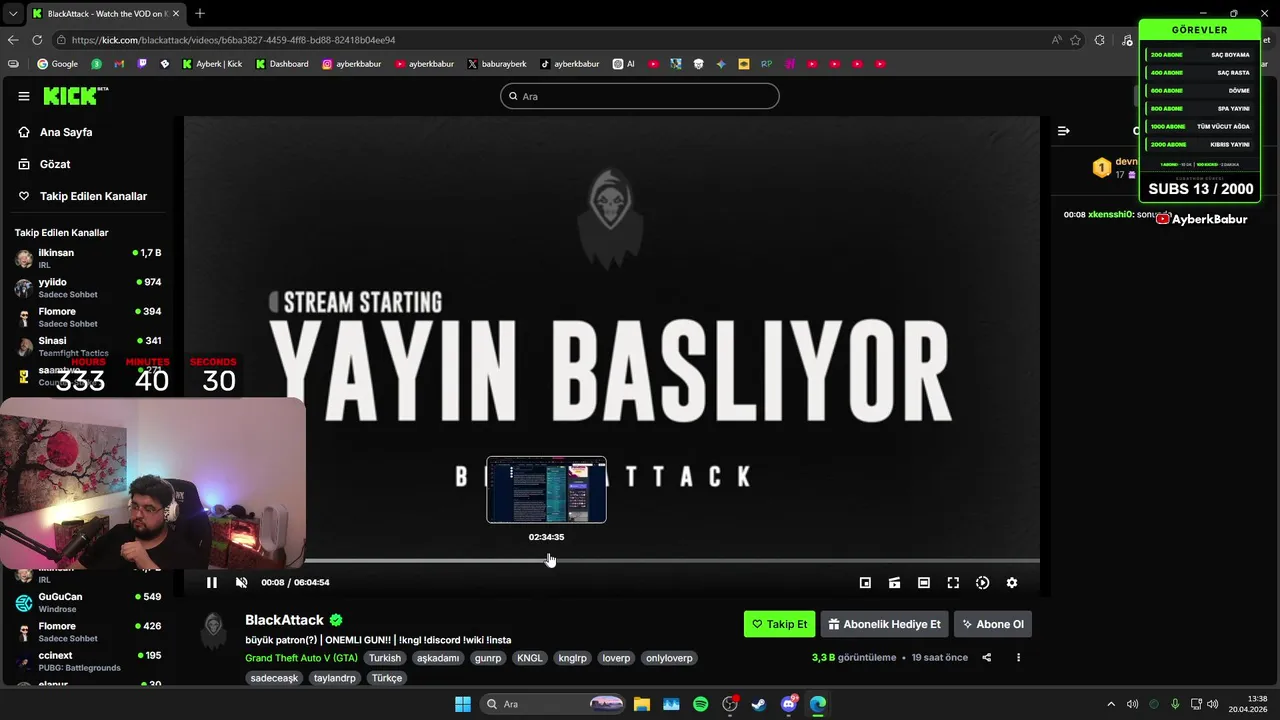
Task: Focus the Ara search field on Kick
Action: coord(640,96)
